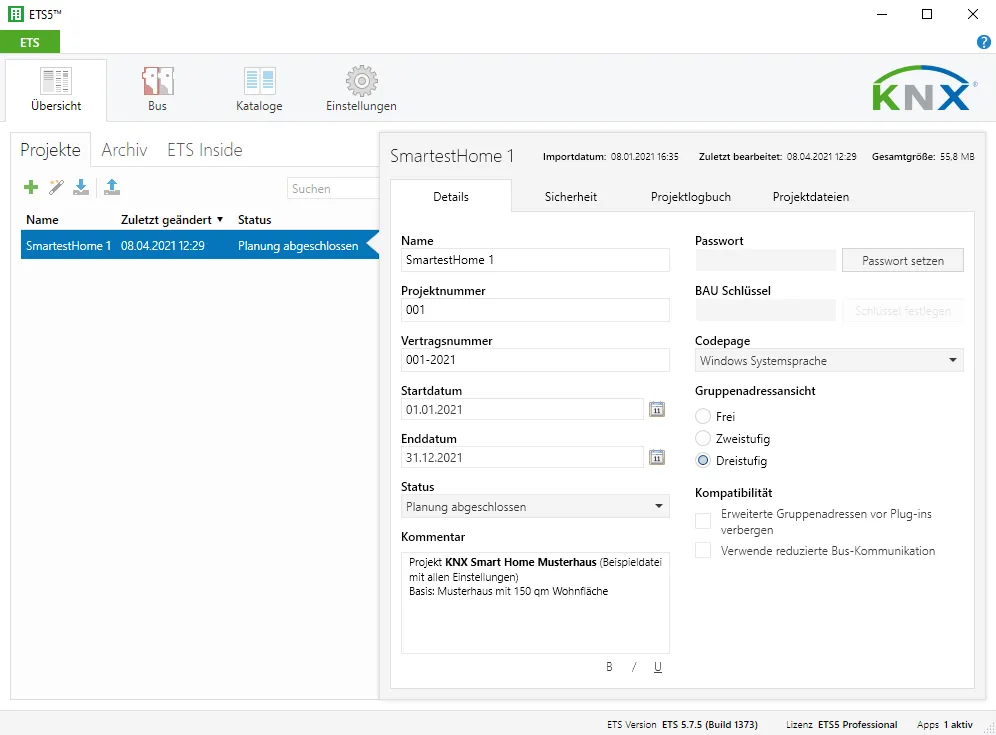
Task: Toggle underline formatting in Kommentar
Action: (x=657, y=667)
